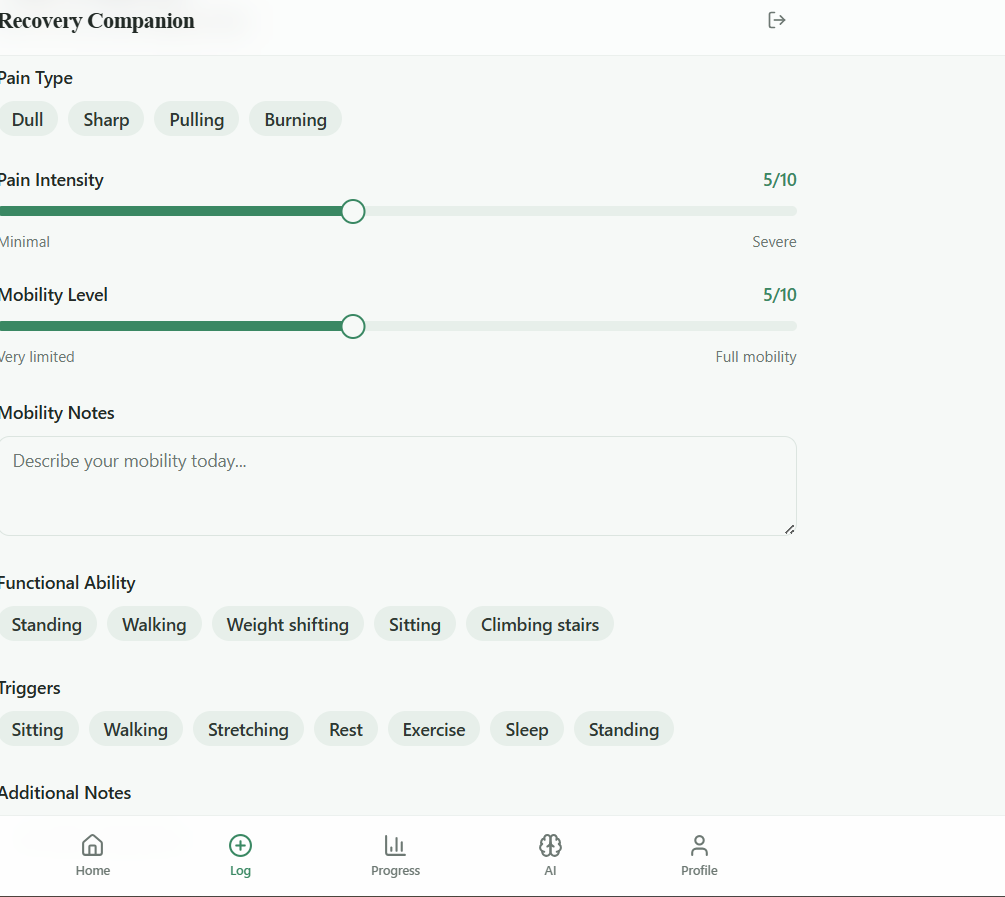Open the Profile person icon
Image resolution: width=1005 pixels, height=897 pixels.
[x=699, y=845]
